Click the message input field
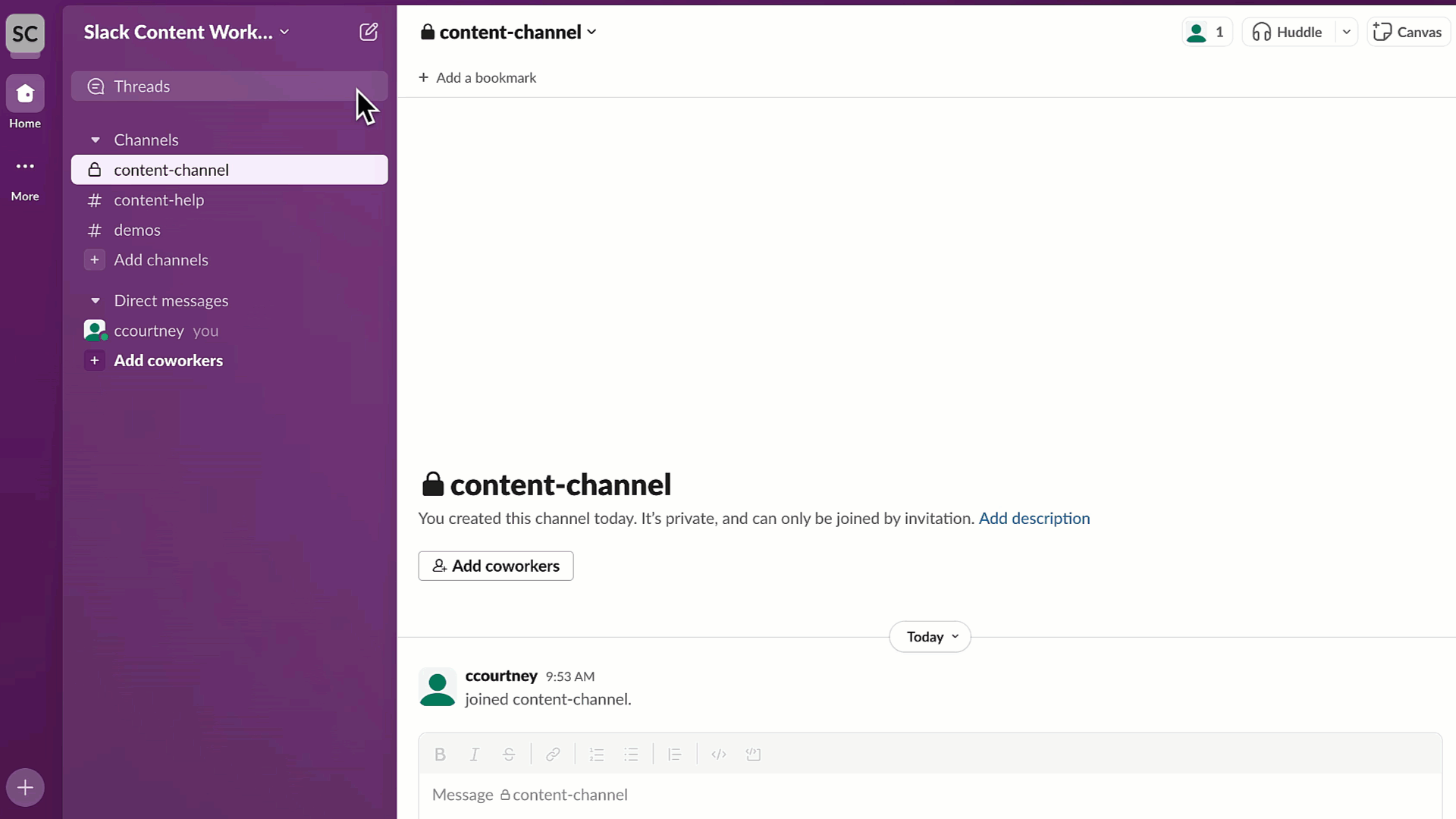 pyautogui.click(x=928, y=793)
